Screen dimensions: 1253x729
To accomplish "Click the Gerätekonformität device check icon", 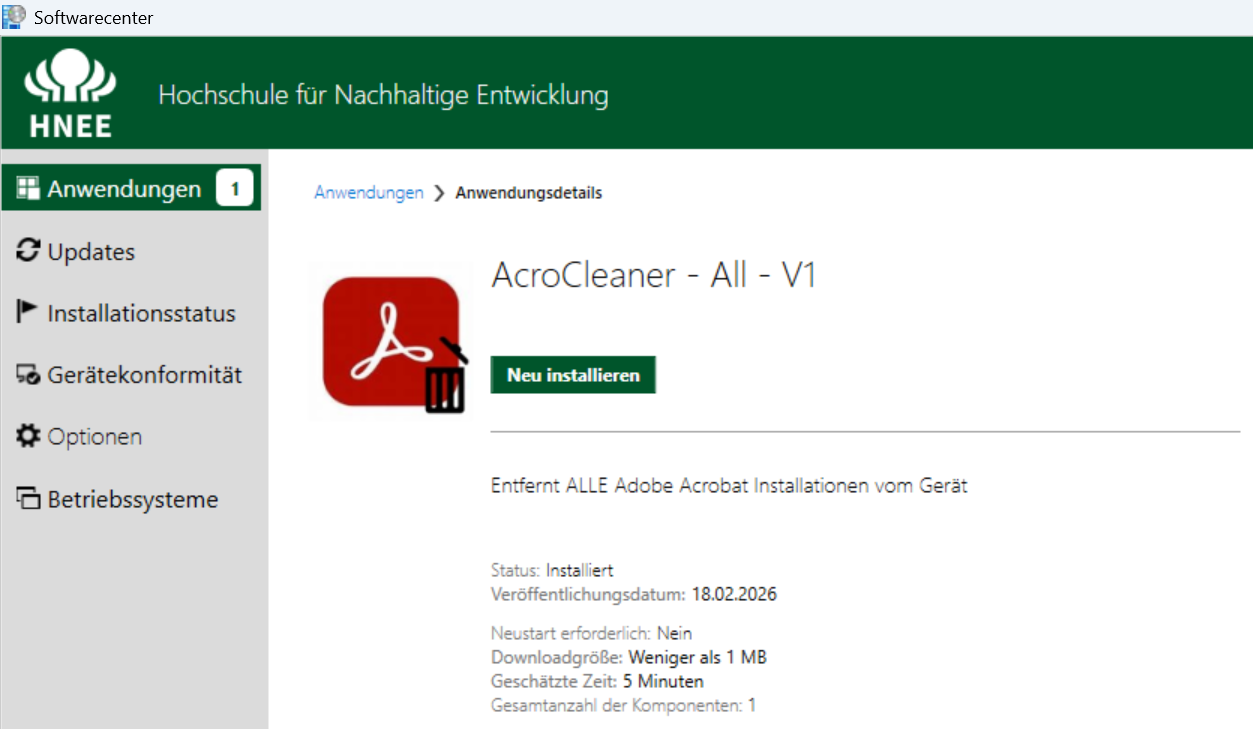I will pos(28,375).
